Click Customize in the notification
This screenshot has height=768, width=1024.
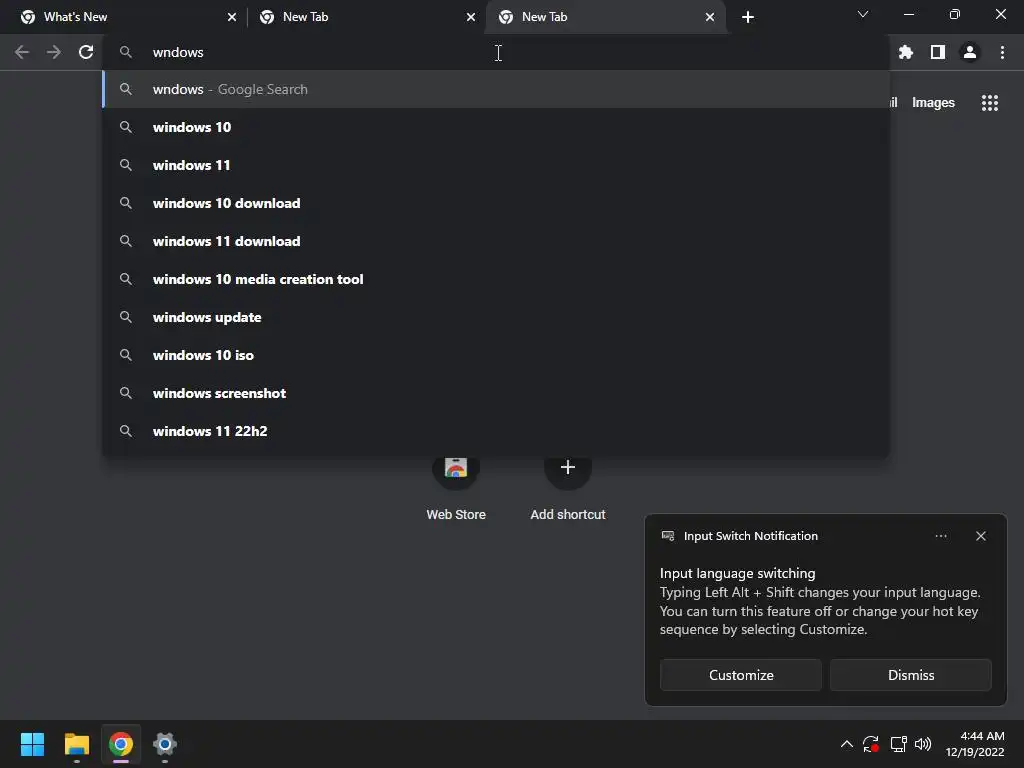pyautogui.click(x=741, y=675)
